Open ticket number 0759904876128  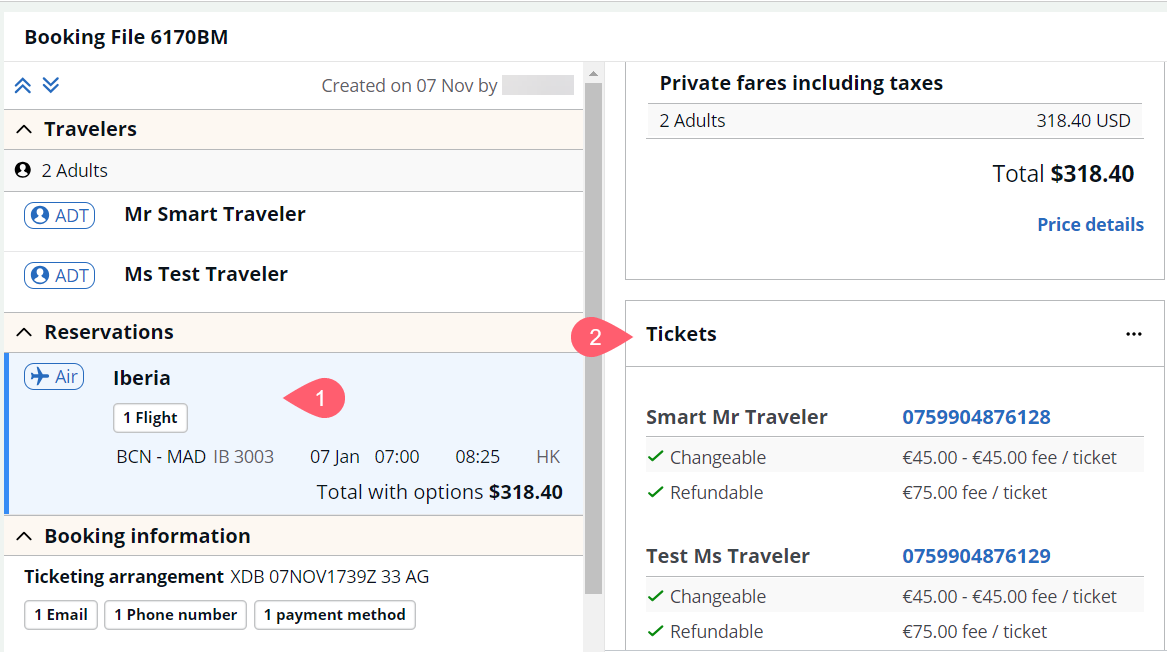[976, 417]
